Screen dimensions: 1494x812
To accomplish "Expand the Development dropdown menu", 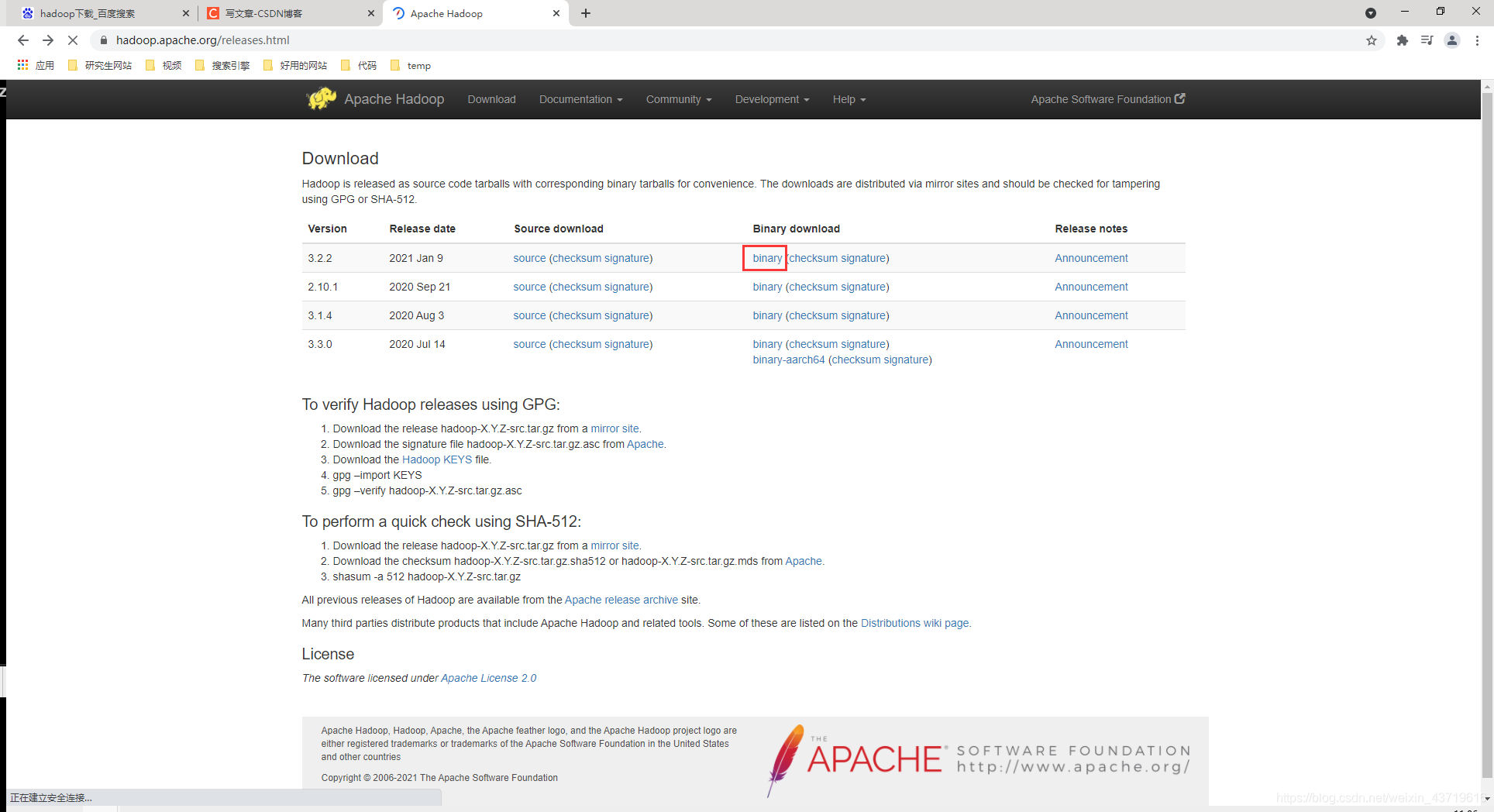I will tap(772, 99).
